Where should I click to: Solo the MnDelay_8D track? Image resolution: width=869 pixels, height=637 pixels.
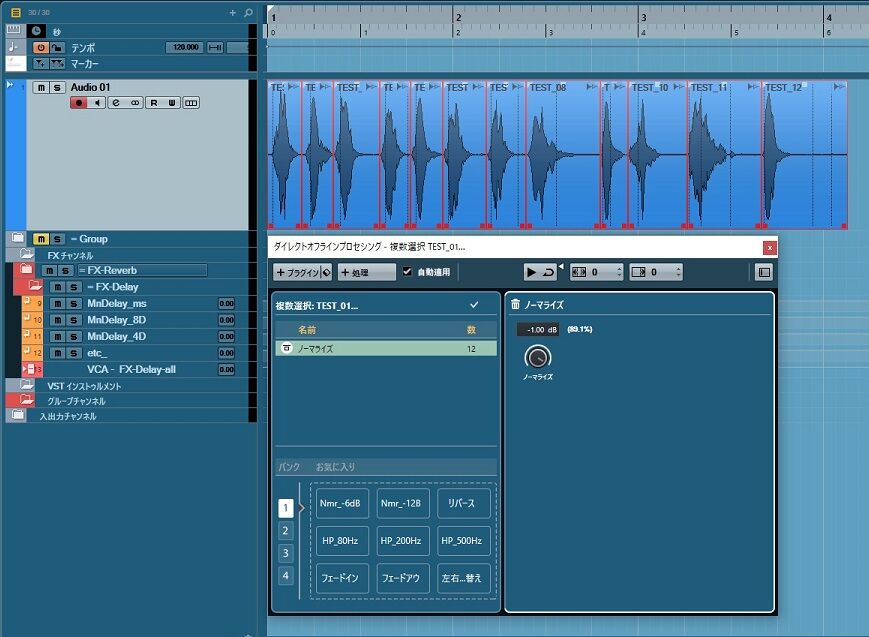pos(73,320)
